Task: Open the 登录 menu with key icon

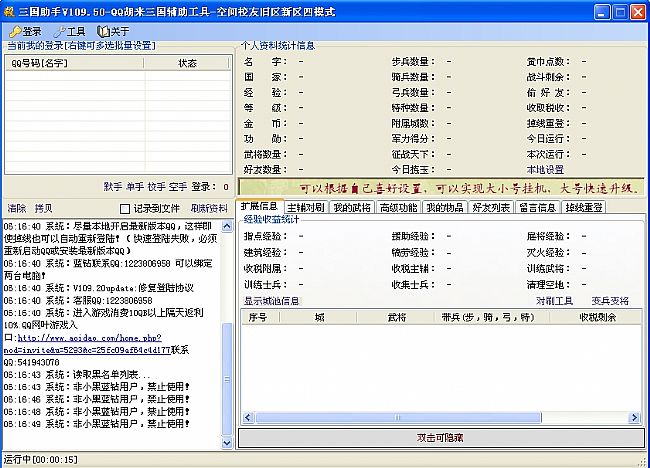Action: click(x=26, y=32)
